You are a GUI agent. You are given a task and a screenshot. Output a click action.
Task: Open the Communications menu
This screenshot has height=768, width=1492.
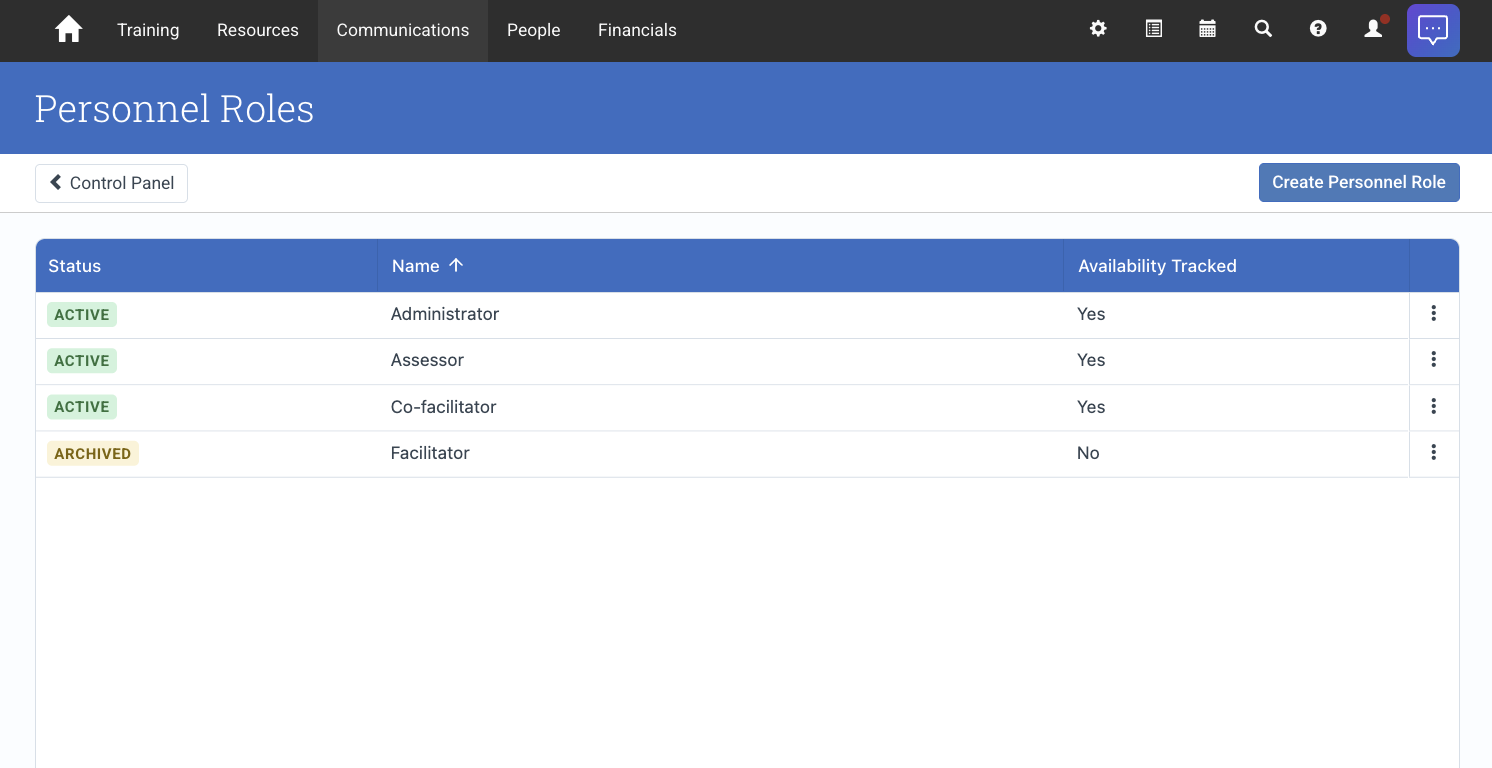[x=403, y=30]
